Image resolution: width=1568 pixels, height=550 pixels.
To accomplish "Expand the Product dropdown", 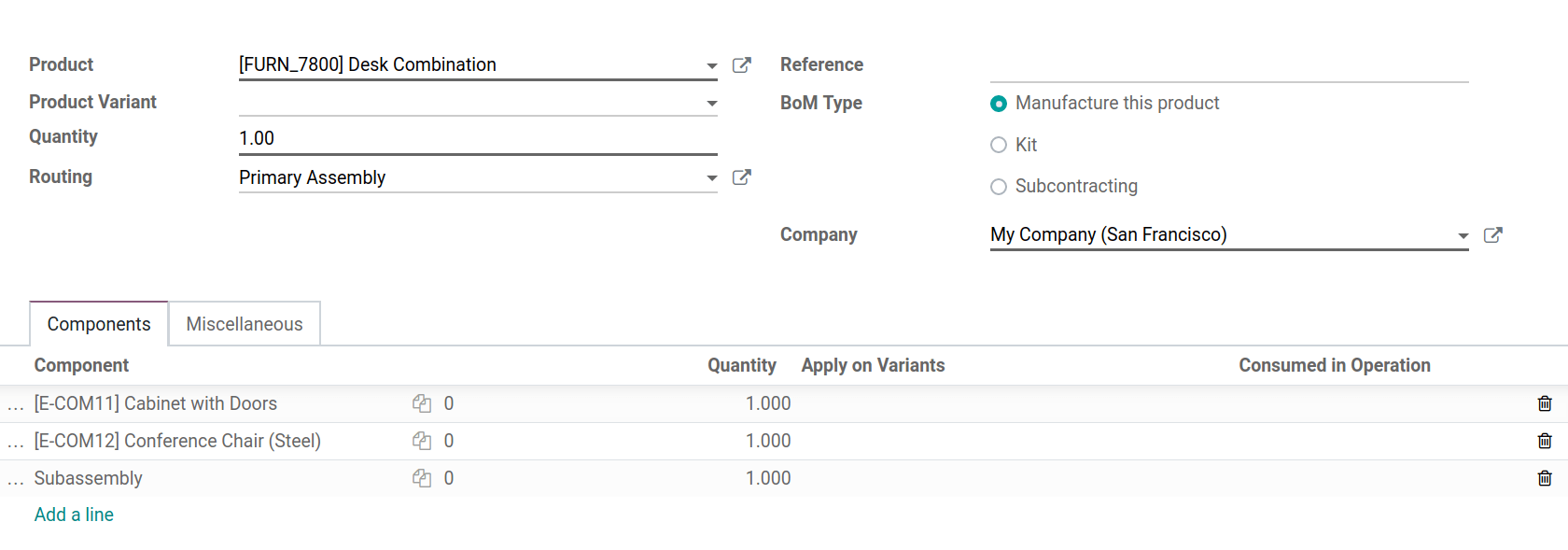I will (x=711, y=65).
